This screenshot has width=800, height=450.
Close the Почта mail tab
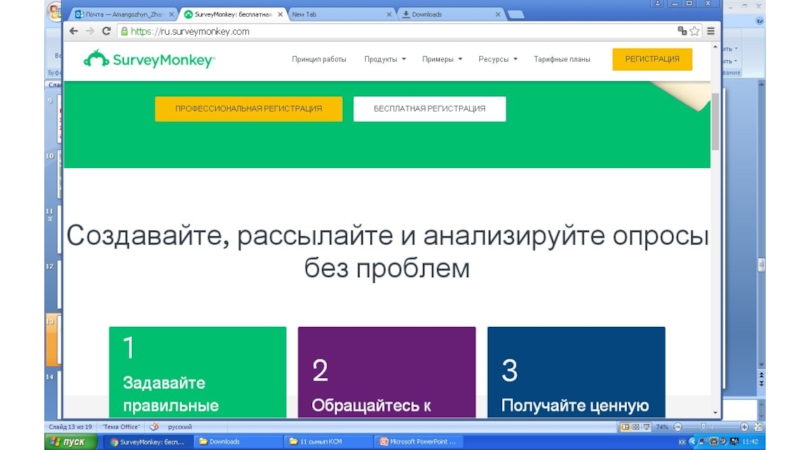pos(171,14)
